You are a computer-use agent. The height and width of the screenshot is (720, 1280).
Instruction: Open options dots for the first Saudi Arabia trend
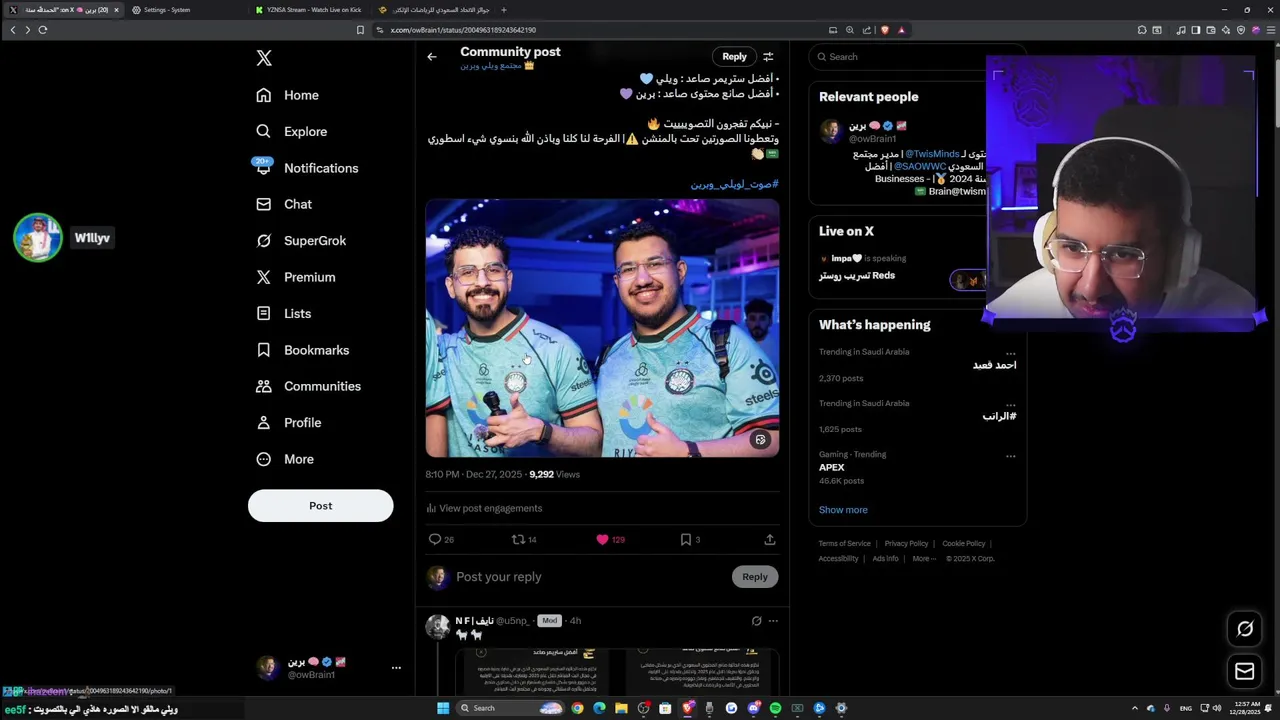[x=1010, y=353]
